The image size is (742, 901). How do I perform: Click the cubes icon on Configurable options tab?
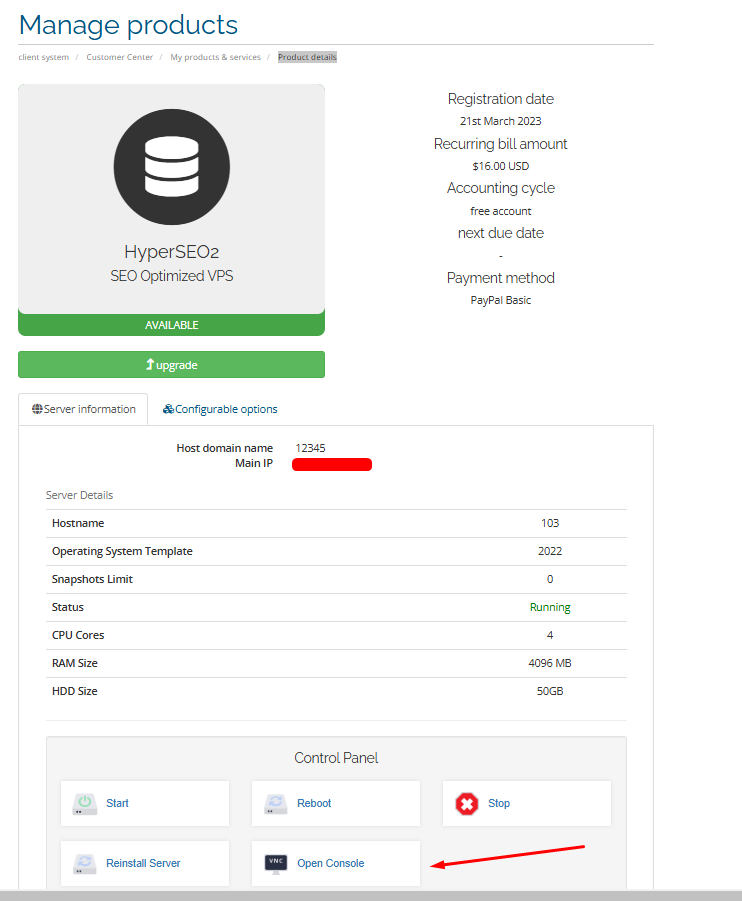pos(168,409)
